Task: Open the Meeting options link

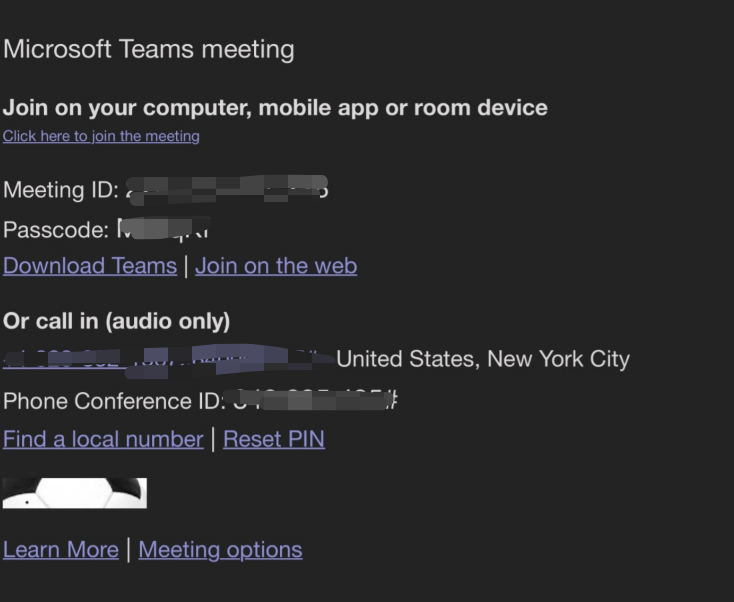Action: 220,550
